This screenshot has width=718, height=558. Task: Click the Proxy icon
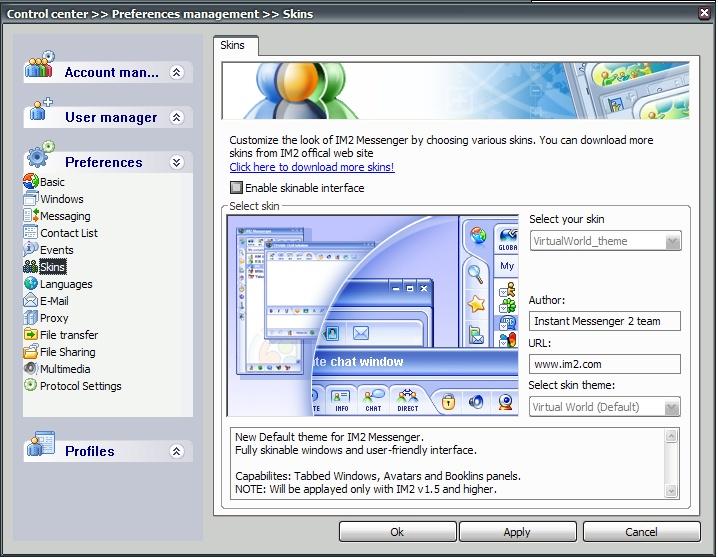click(x=31, y=317)
